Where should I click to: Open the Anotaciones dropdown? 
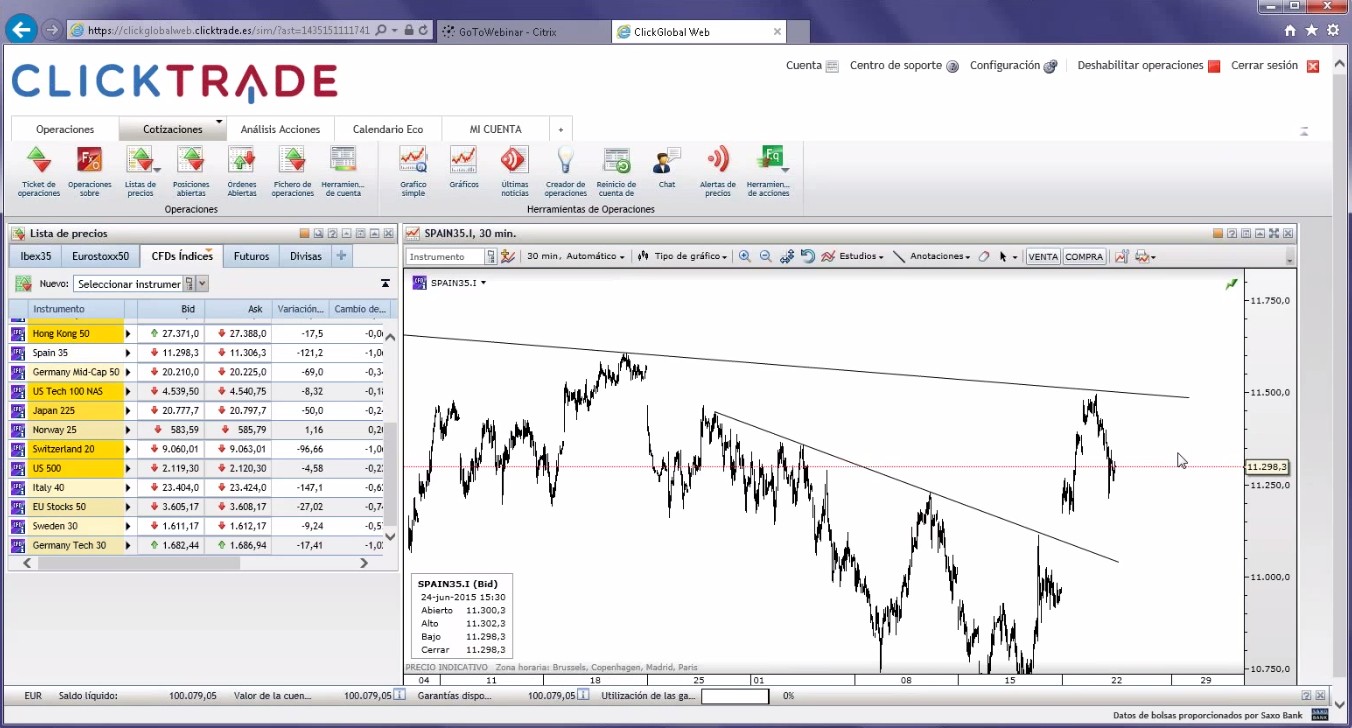[x=932, y=257]
